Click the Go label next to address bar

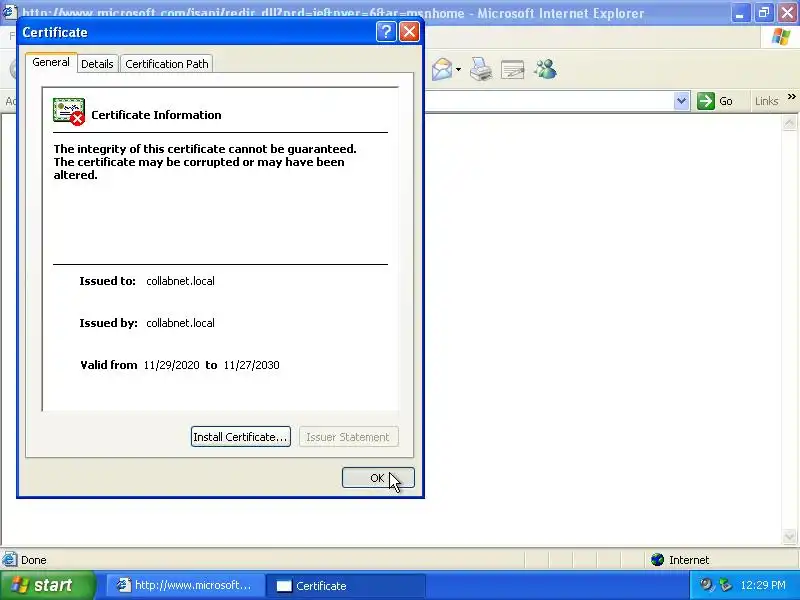tap(726, 101)
